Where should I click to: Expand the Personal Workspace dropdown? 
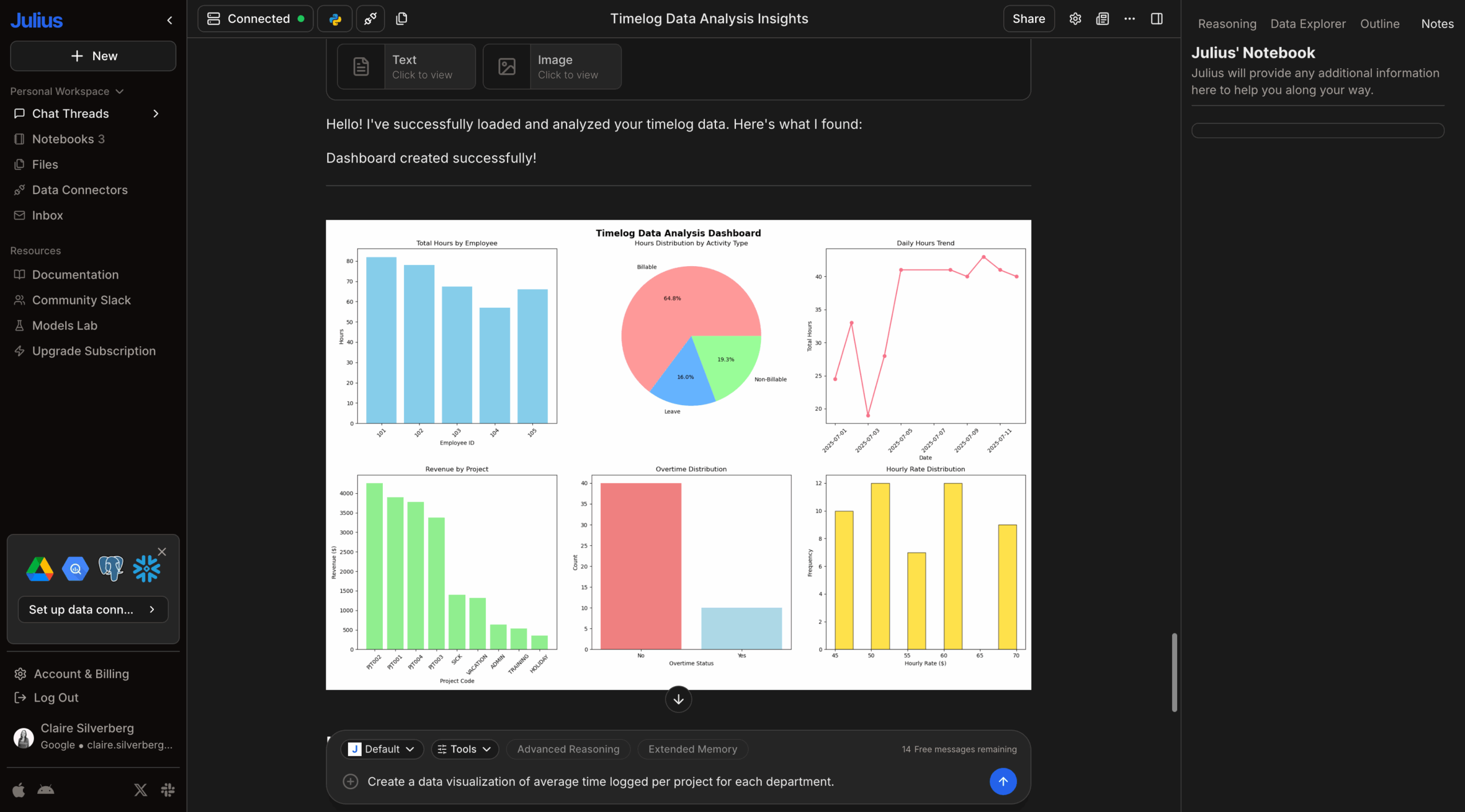coord(66,92)
